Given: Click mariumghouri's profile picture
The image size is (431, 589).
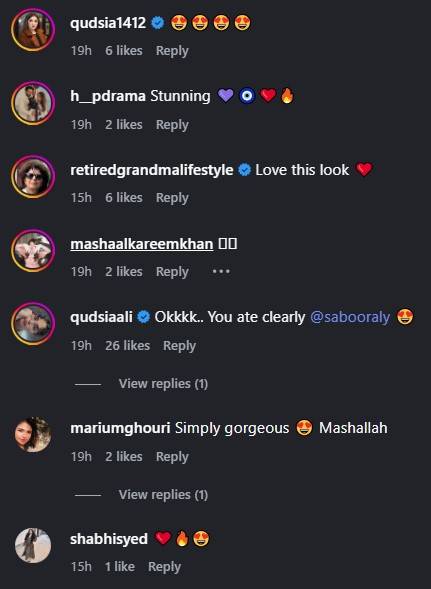Looking at the screenshot, I should (33, 434).
